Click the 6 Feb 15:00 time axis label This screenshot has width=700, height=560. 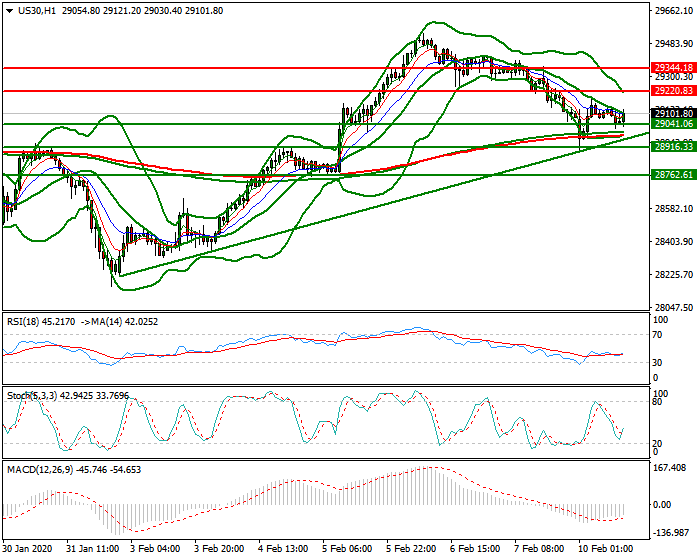[475, 548]
